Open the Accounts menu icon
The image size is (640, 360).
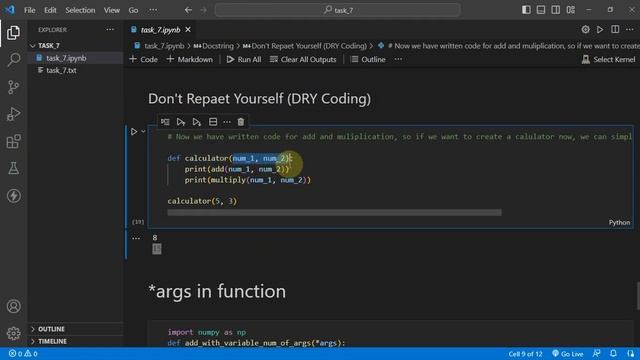[13, 306]
